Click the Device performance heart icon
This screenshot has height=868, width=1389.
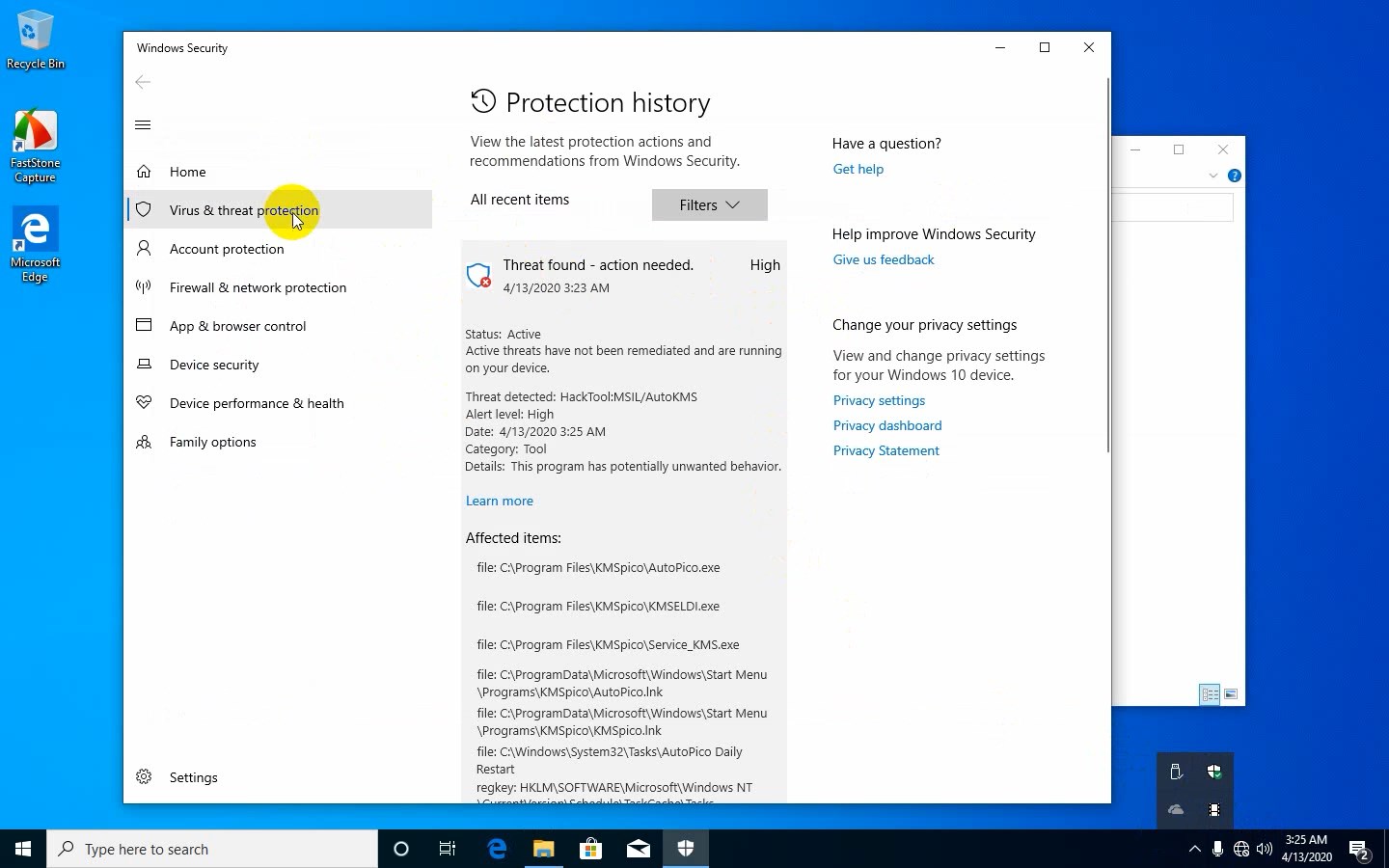(144, 402)
